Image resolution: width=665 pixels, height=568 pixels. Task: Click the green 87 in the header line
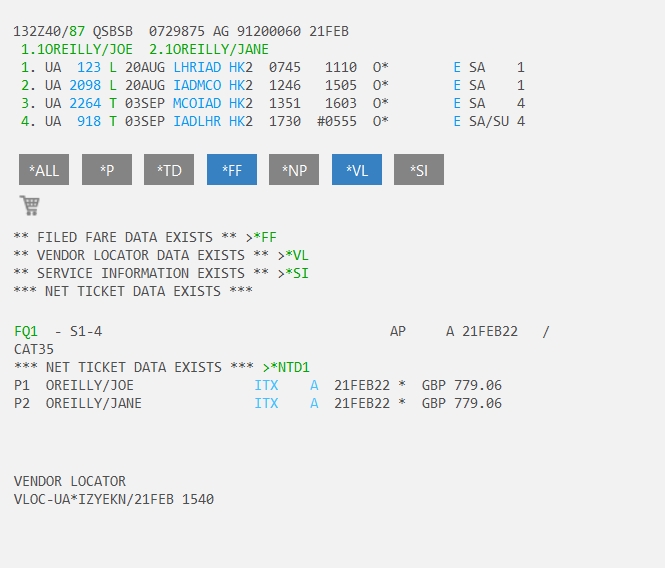(77, 31)
